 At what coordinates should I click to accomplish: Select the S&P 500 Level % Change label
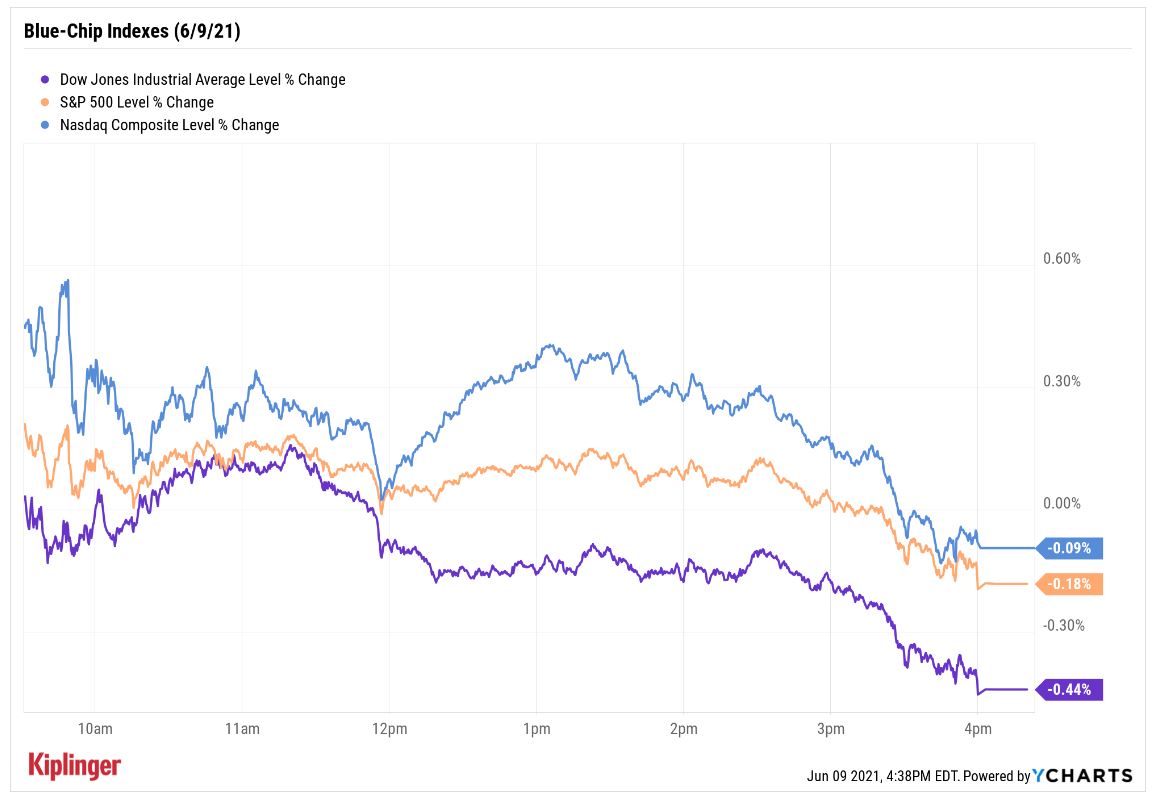coord(136,102)
